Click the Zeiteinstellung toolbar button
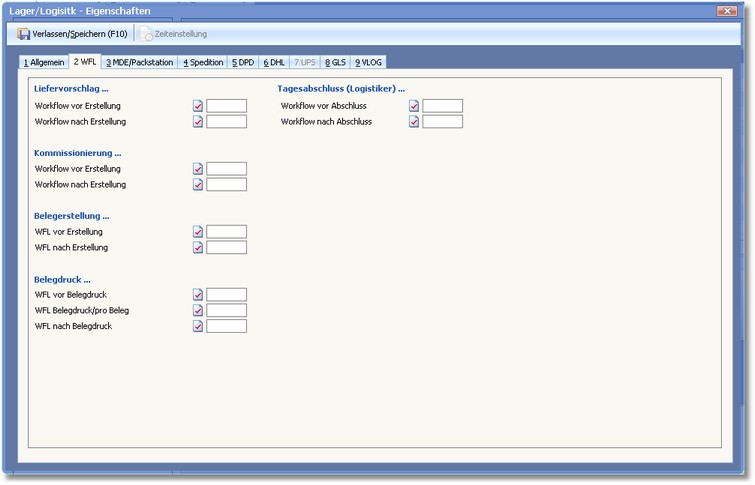 (174, 34)
